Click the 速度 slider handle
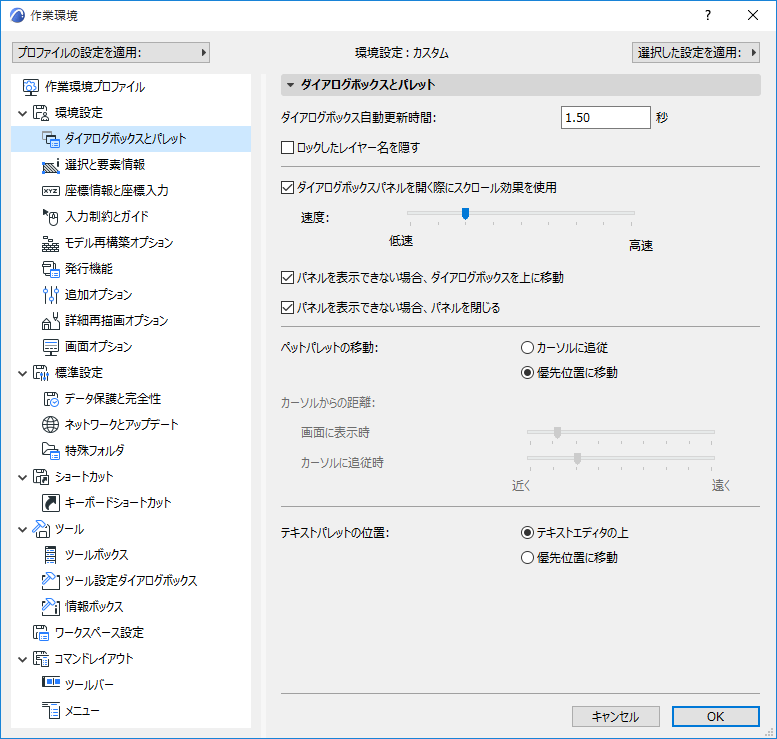777x739 pixels. (465, 214)
